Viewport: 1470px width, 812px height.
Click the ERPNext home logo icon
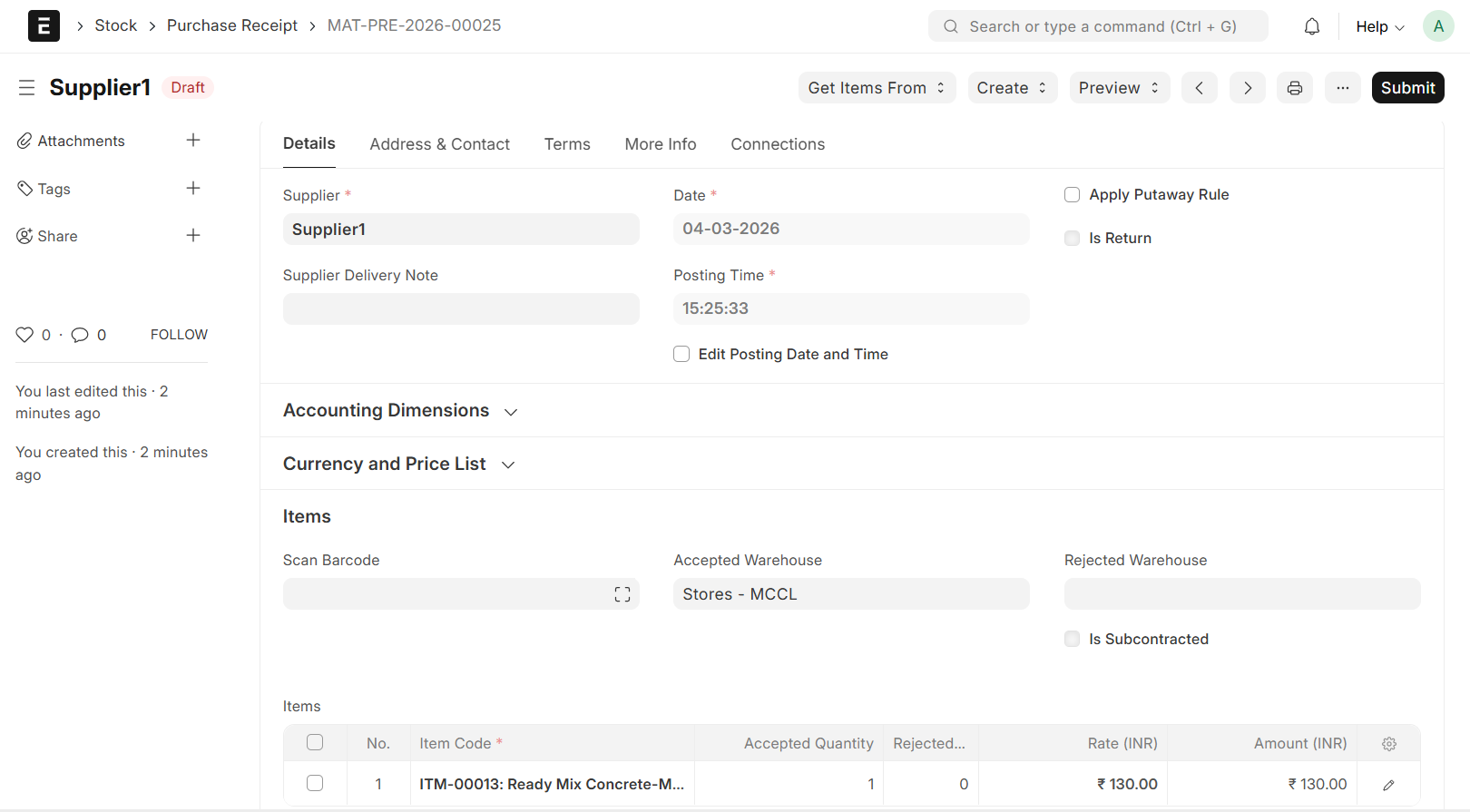pyautogui.click(x=44, y=26)
